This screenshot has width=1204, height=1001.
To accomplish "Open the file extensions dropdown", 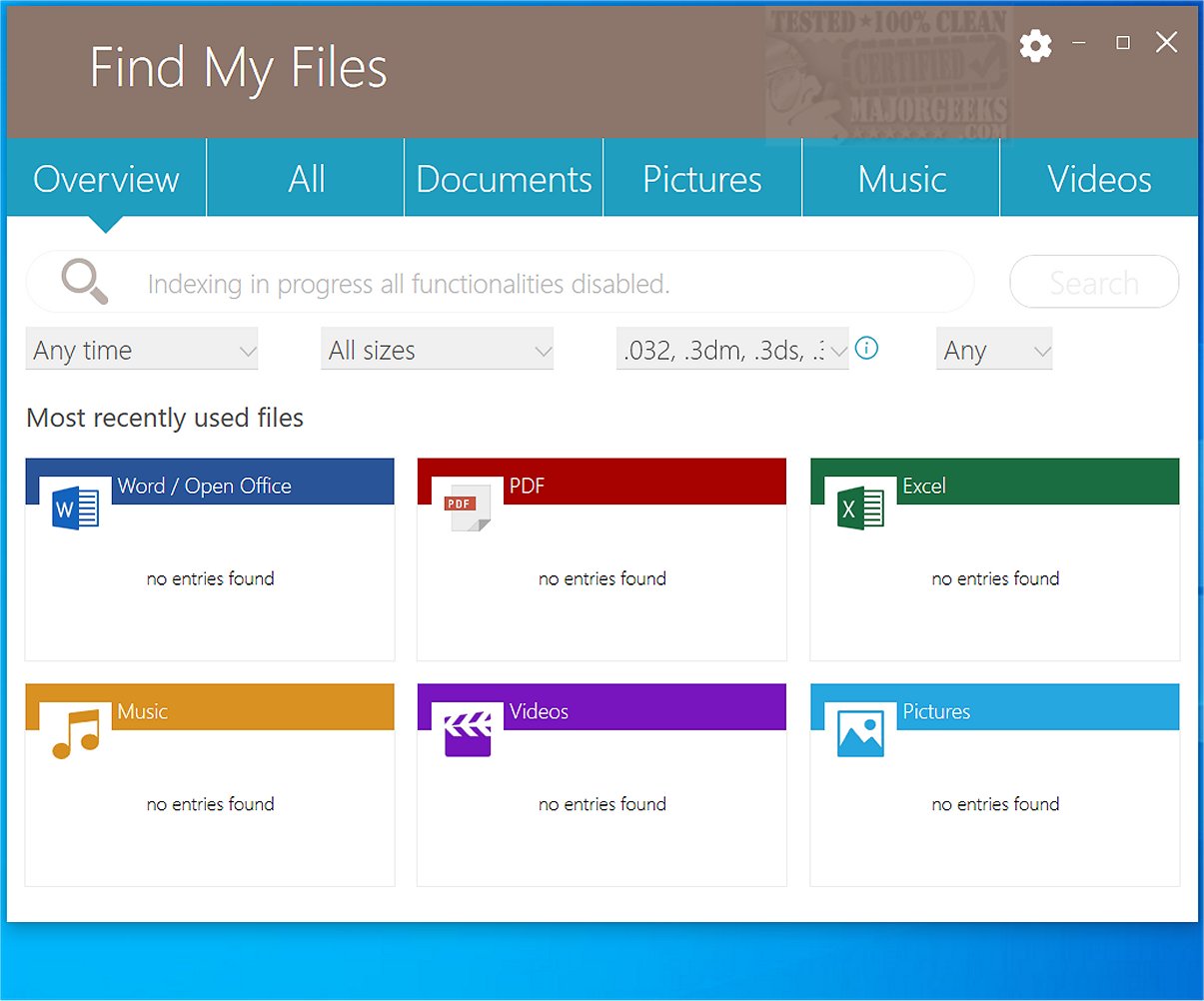I will pyautogui.click(x=732, y=350).
